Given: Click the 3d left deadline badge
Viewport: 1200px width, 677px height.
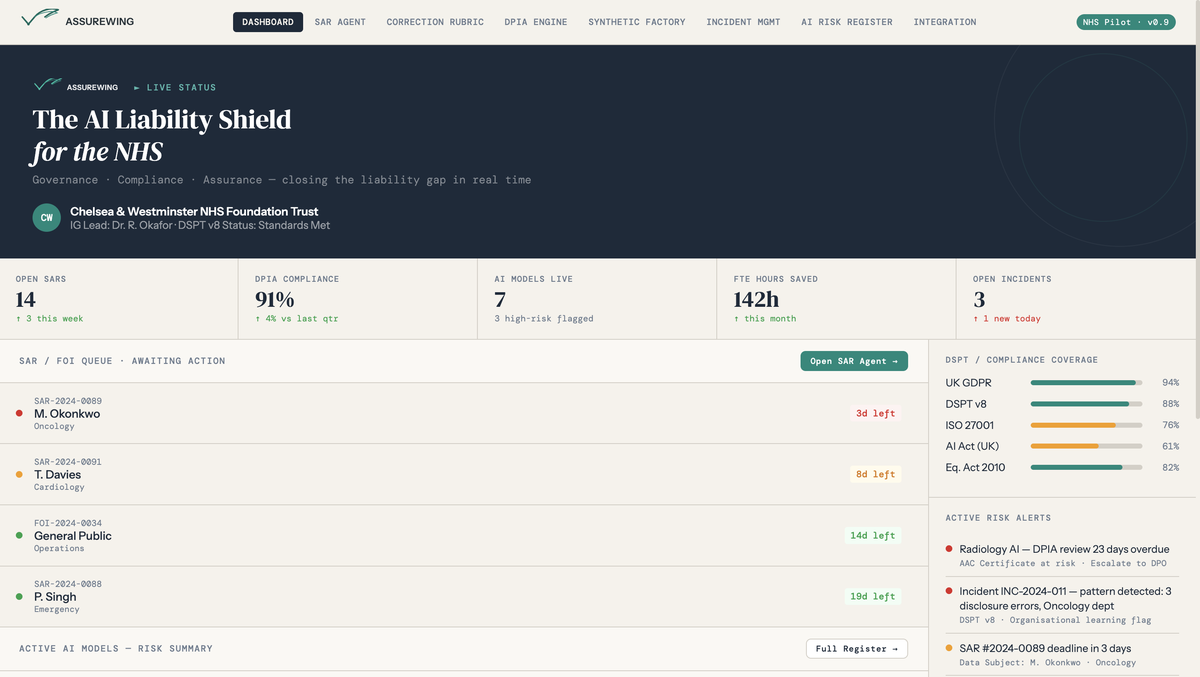Looking at the screenshot, I should click(875, 413).
